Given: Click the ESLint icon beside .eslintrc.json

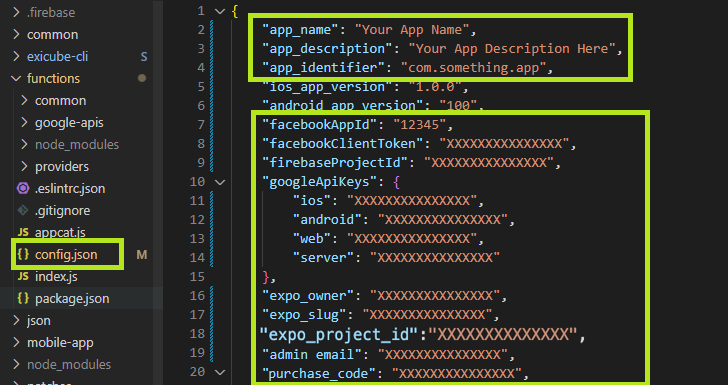Looking at the screenshot, I should (x=23, y=189).
